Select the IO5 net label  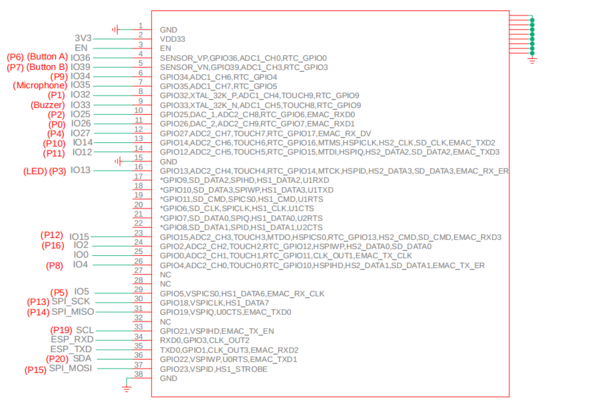(x=82, y=292)
